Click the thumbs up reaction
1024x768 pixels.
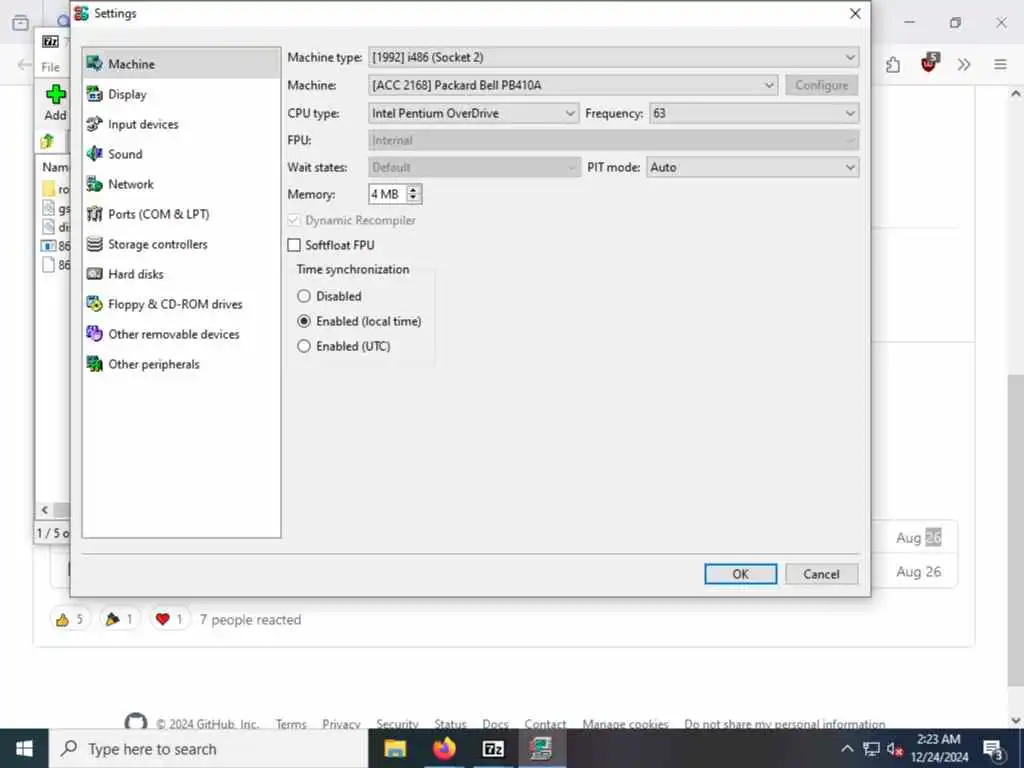69,619
